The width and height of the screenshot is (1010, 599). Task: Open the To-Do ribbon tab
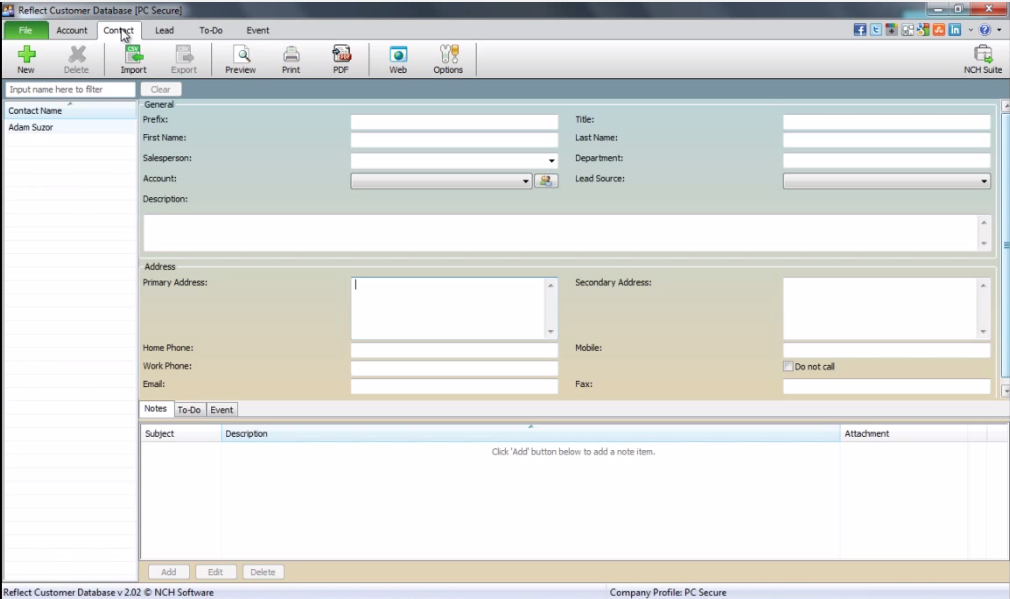coord(211,30)
